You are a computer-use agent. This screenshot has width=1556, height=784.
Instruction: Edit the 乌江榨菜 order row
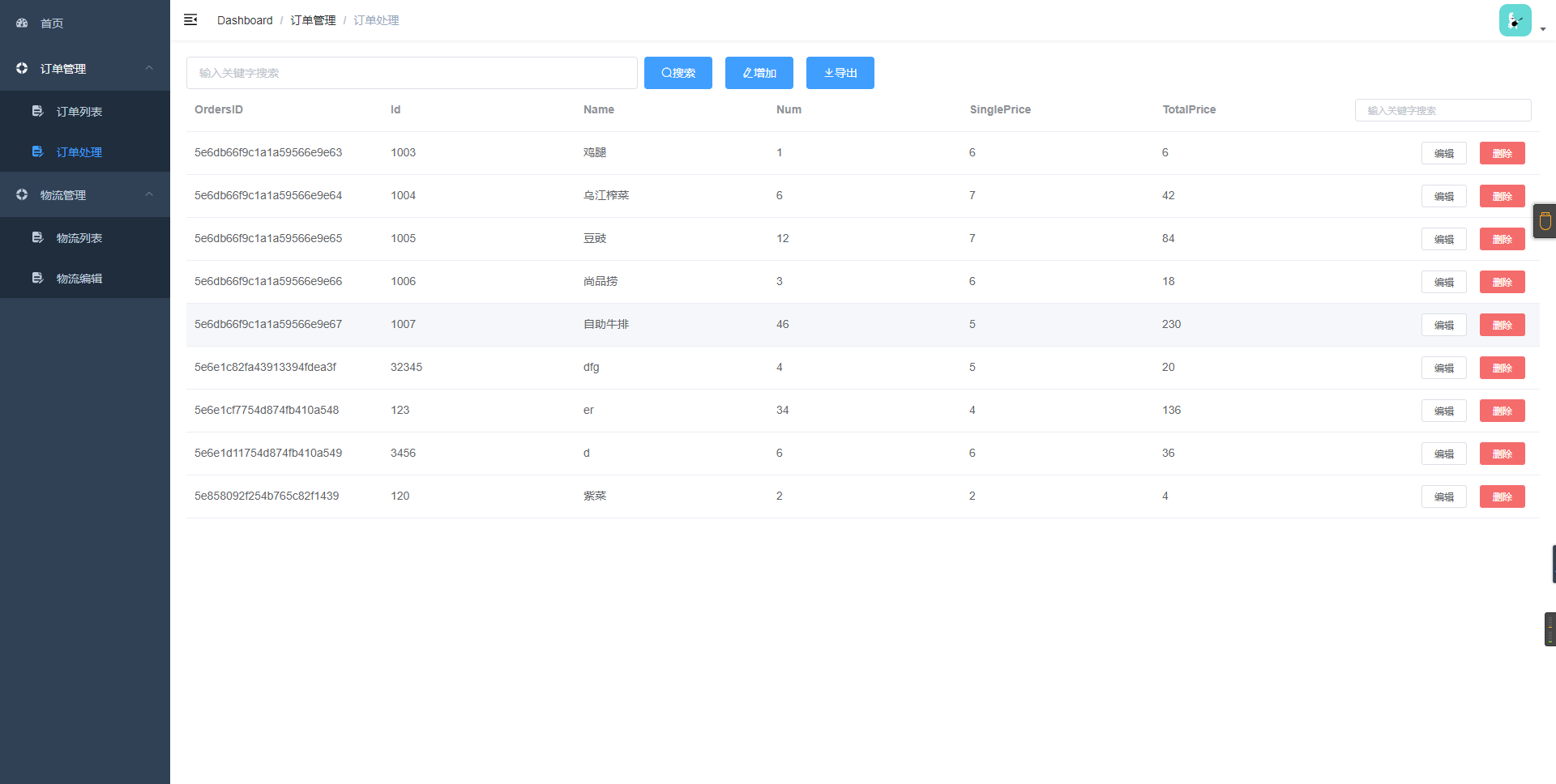click(1444, 196)
